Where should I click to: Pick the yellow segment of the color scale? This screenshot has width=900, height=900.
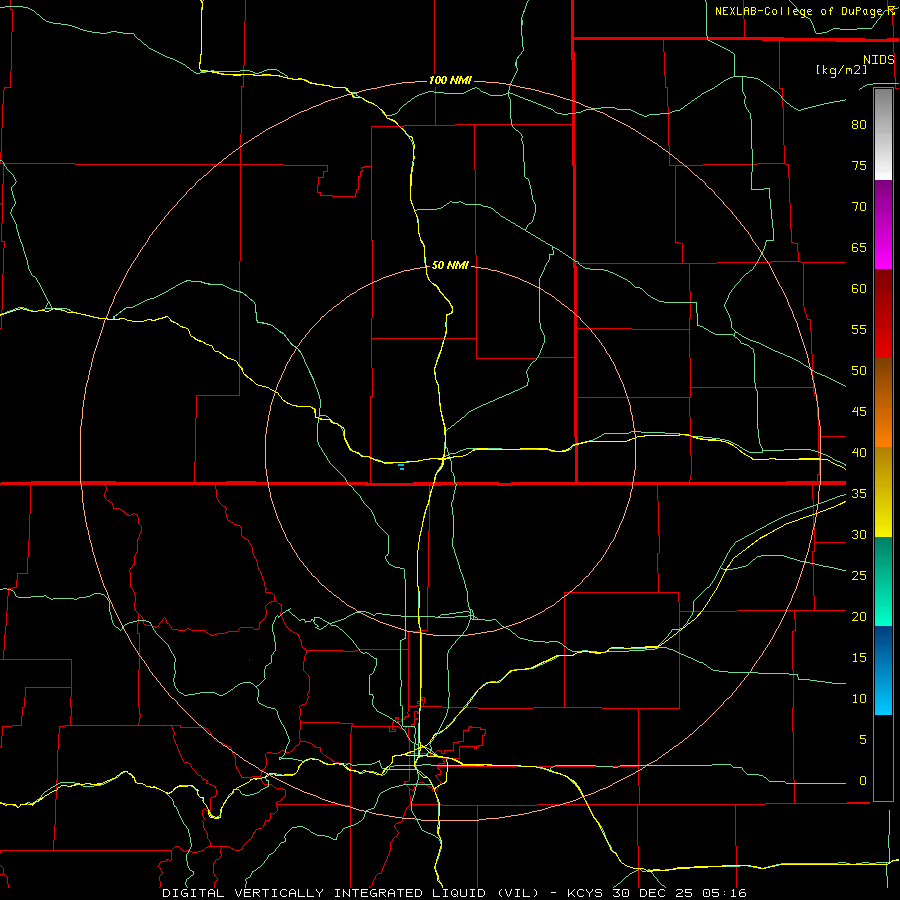click(883, 492)
